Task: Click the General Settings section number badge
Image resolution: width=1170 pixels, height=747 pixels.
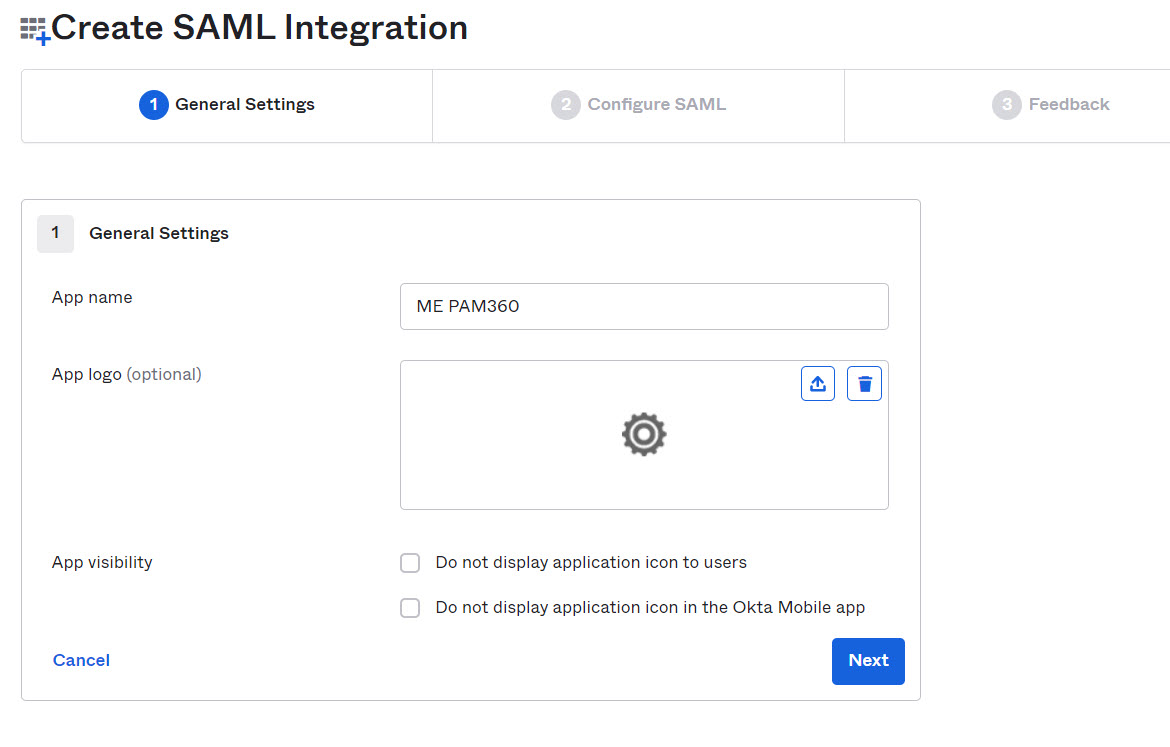Action: click(x=55, y=233)
